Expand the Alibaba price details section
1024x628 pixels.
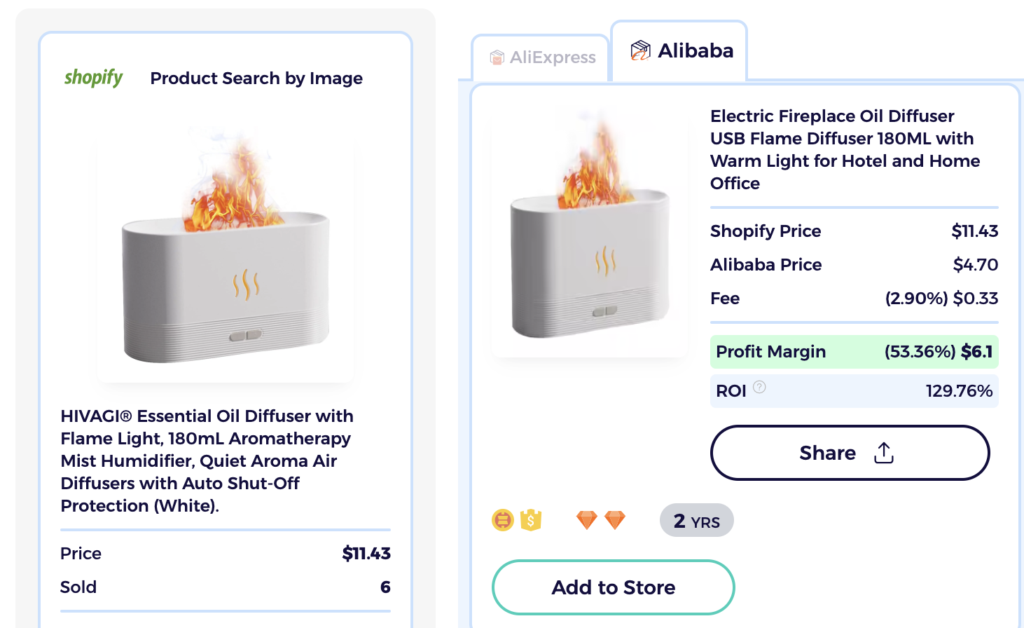854,264
